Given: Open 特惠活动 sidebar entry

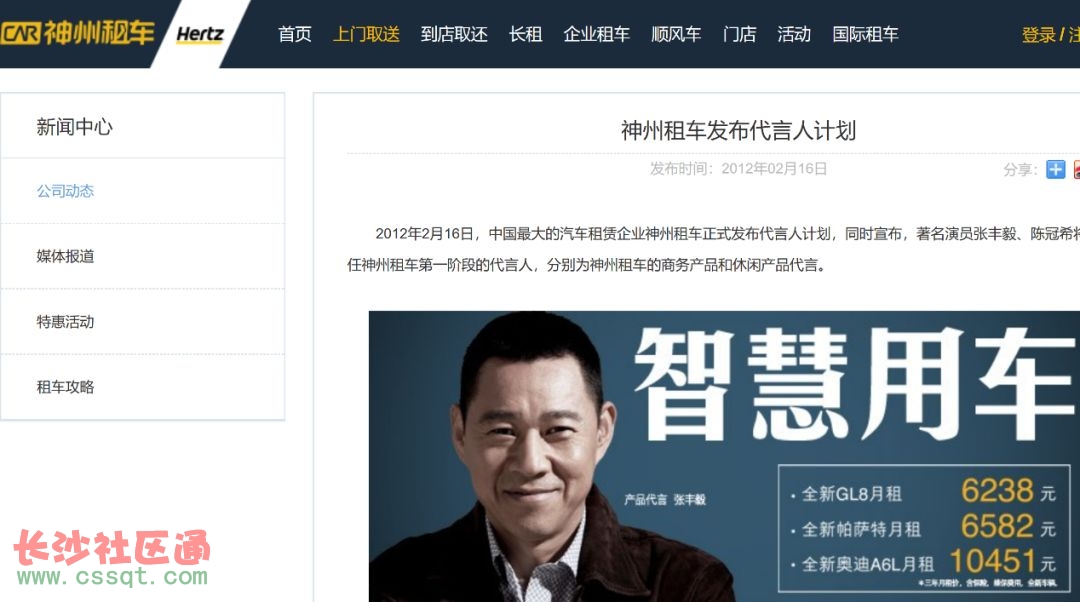Looking at the screenshot, I should 65,322.
